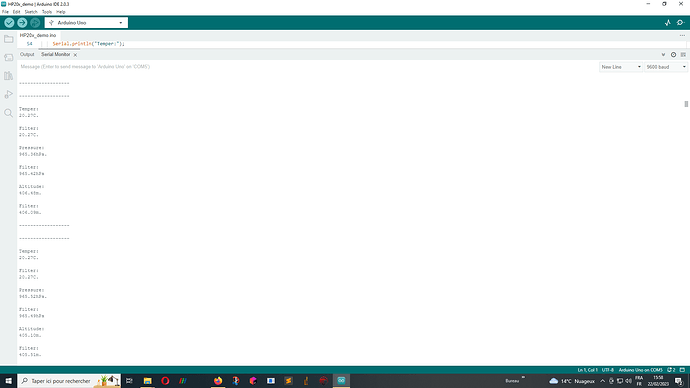The image size is (690, 388).
Task: Clear the serial monitor output
Action: point(683,55)
